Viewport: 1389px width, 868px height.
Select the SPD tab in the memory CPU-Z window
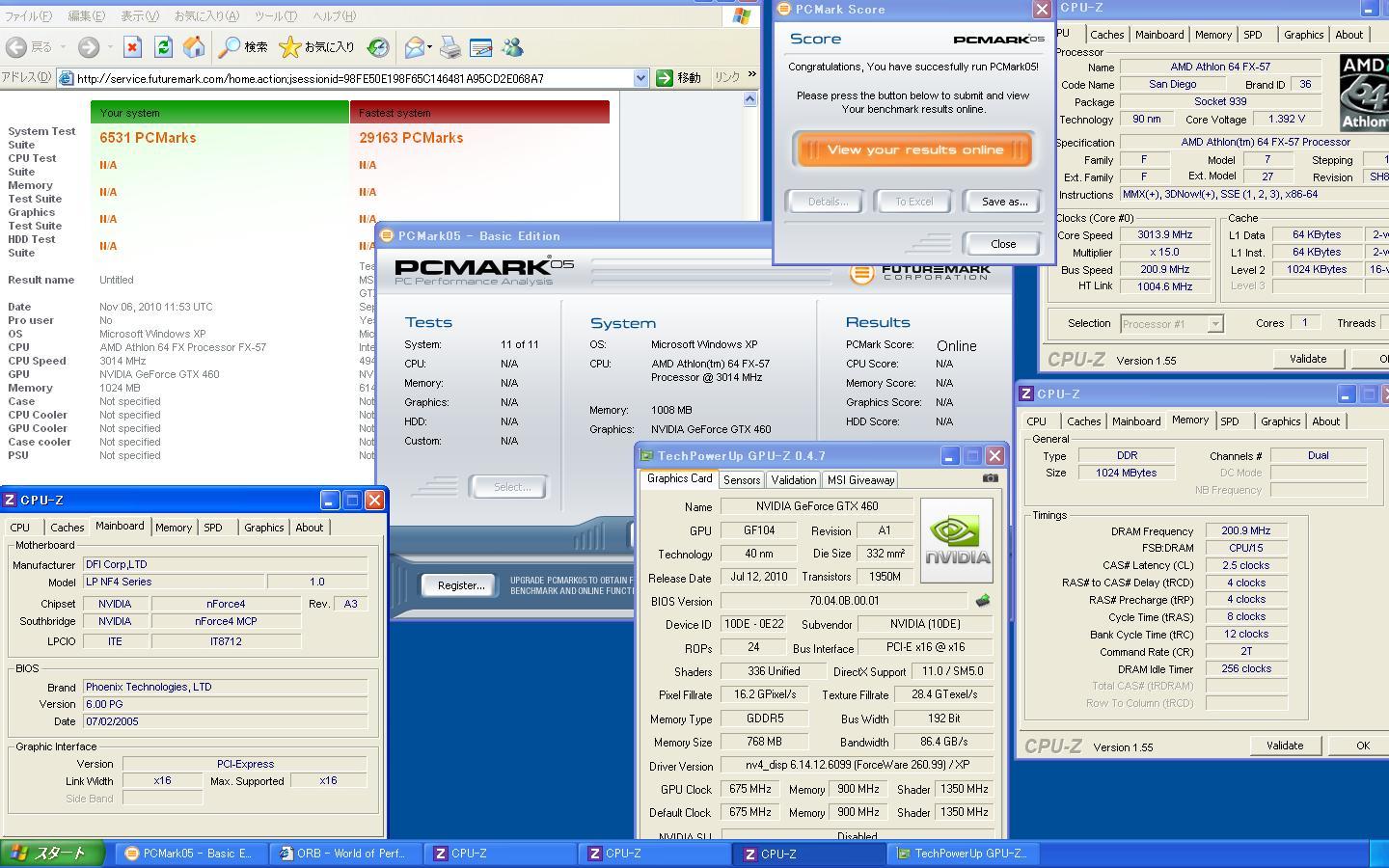click(x=1229, y=421)
